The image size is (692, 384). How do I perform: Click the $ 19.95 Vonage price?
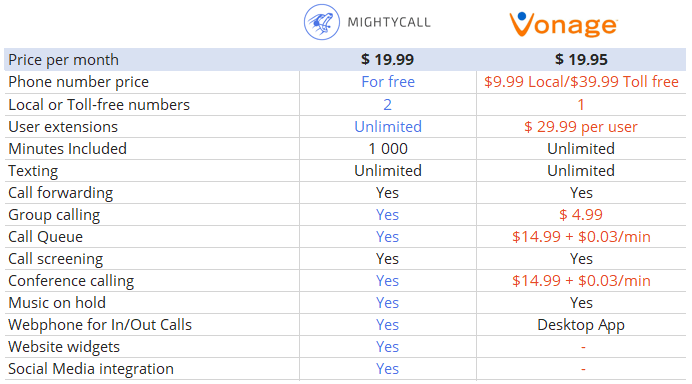581,60
